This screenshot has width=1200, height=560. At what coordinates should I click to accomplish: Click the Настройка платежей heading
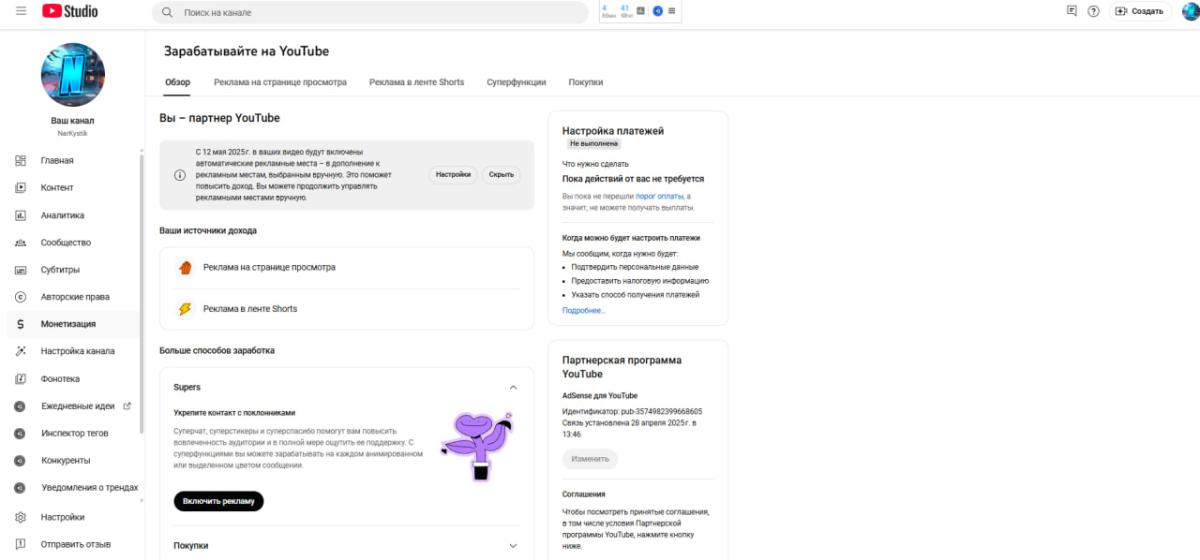tap(613, 131)
